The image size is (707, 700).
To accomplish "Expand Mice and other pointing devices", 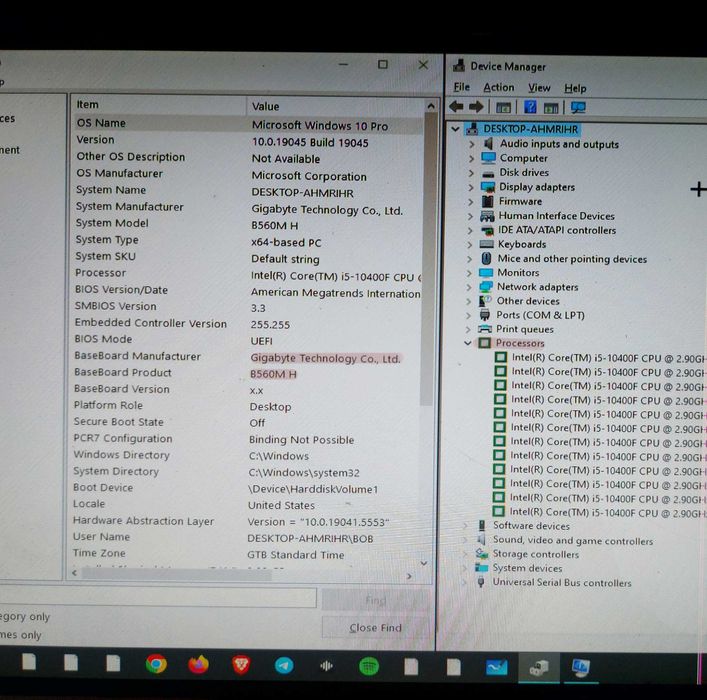I will pyautogui.click(x=469, y=258).
